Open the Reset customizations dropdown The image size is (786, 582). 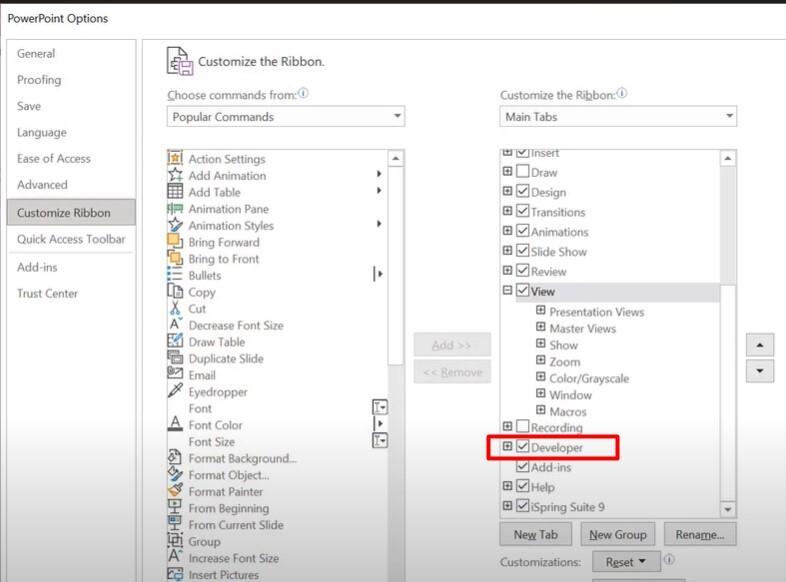tap(626, 561)
